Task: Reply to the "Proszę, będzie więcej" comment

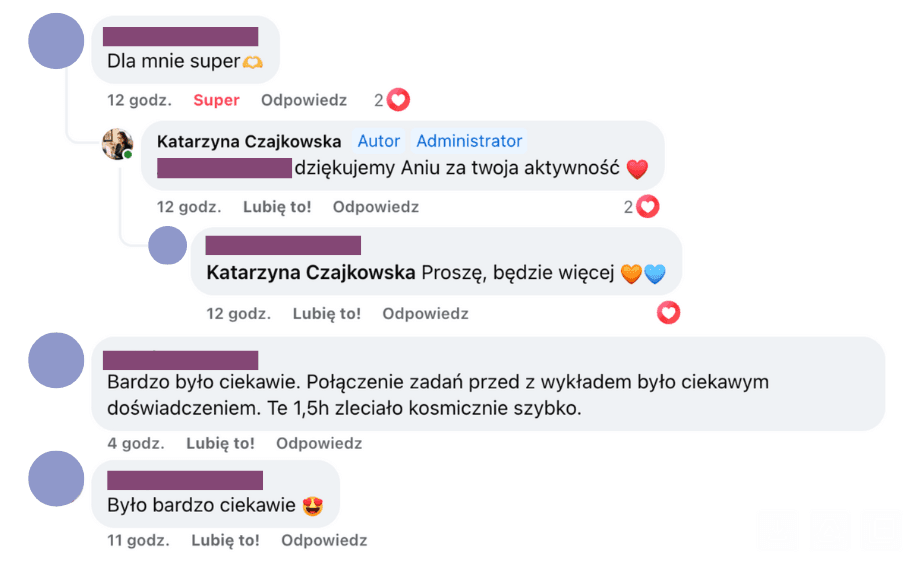Action: [425, 314]
